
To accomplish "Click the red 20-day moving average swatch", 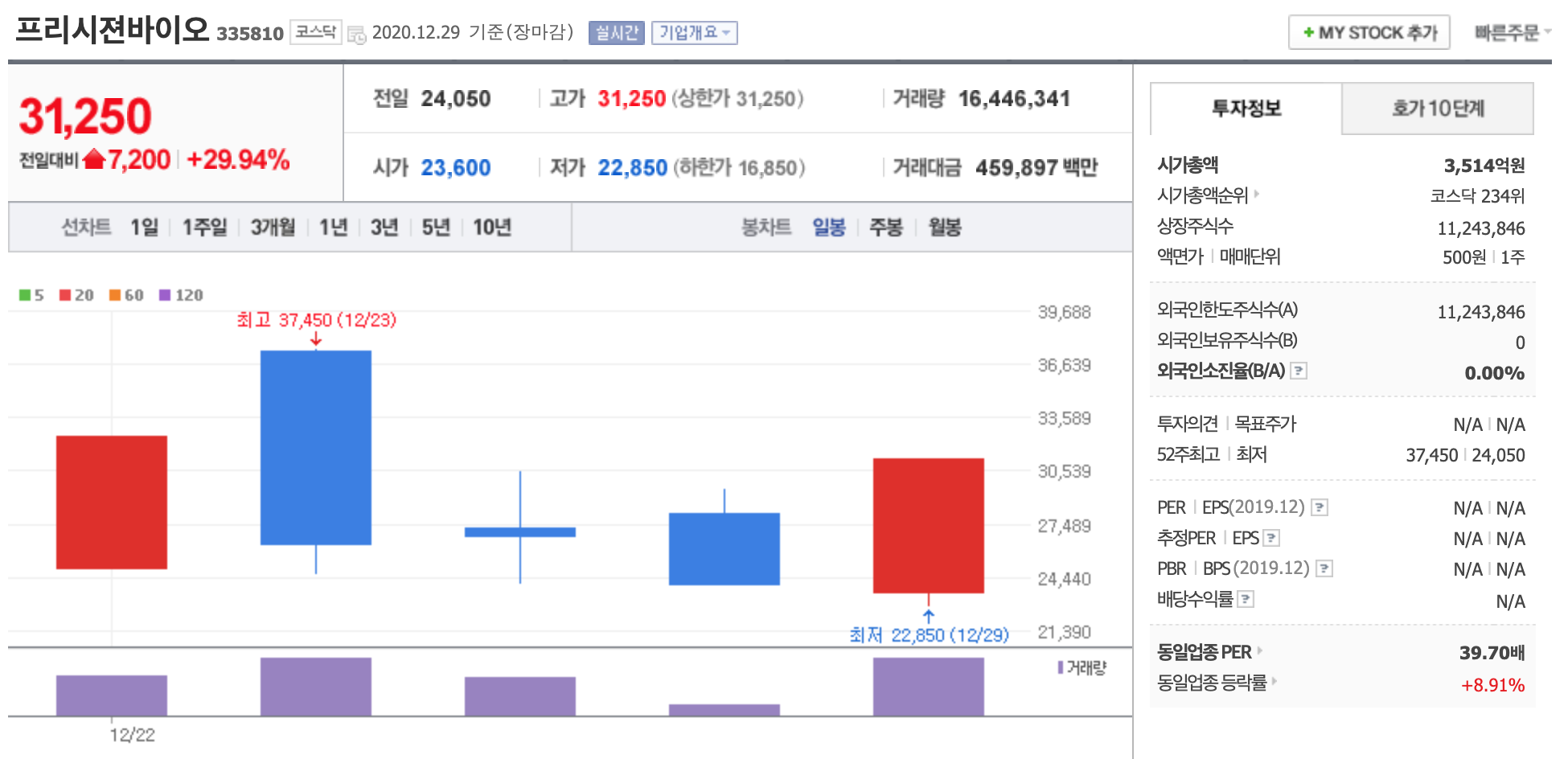I will click(x=65, y=295).
